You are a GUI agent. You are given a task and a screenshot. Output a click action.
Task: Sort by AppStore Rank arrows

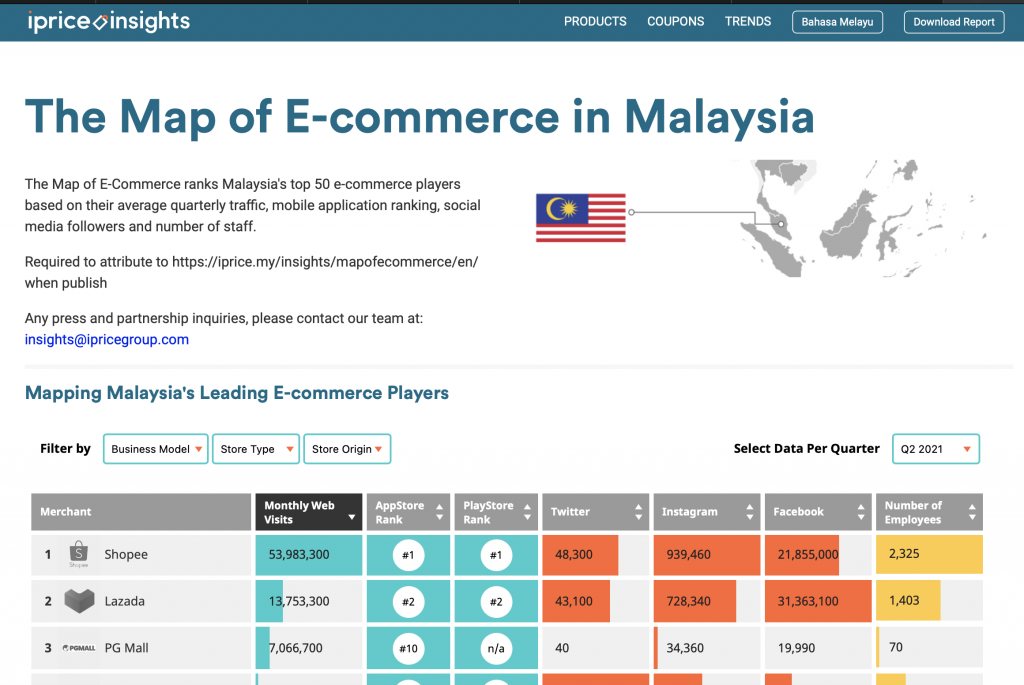point(440,512)
